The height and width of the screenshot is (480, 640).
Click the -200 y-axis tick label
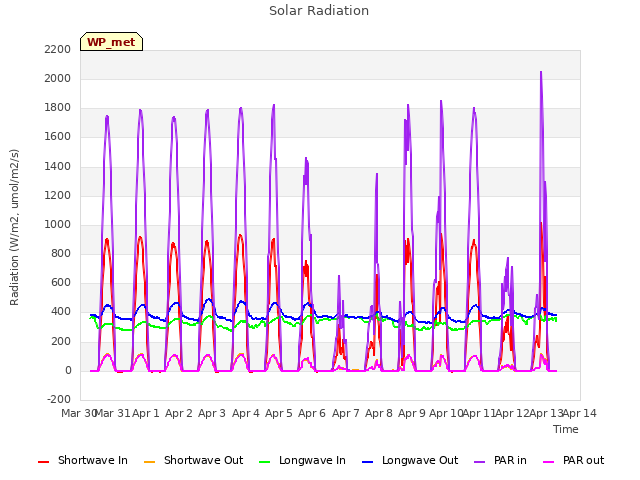tap(59, 399)
